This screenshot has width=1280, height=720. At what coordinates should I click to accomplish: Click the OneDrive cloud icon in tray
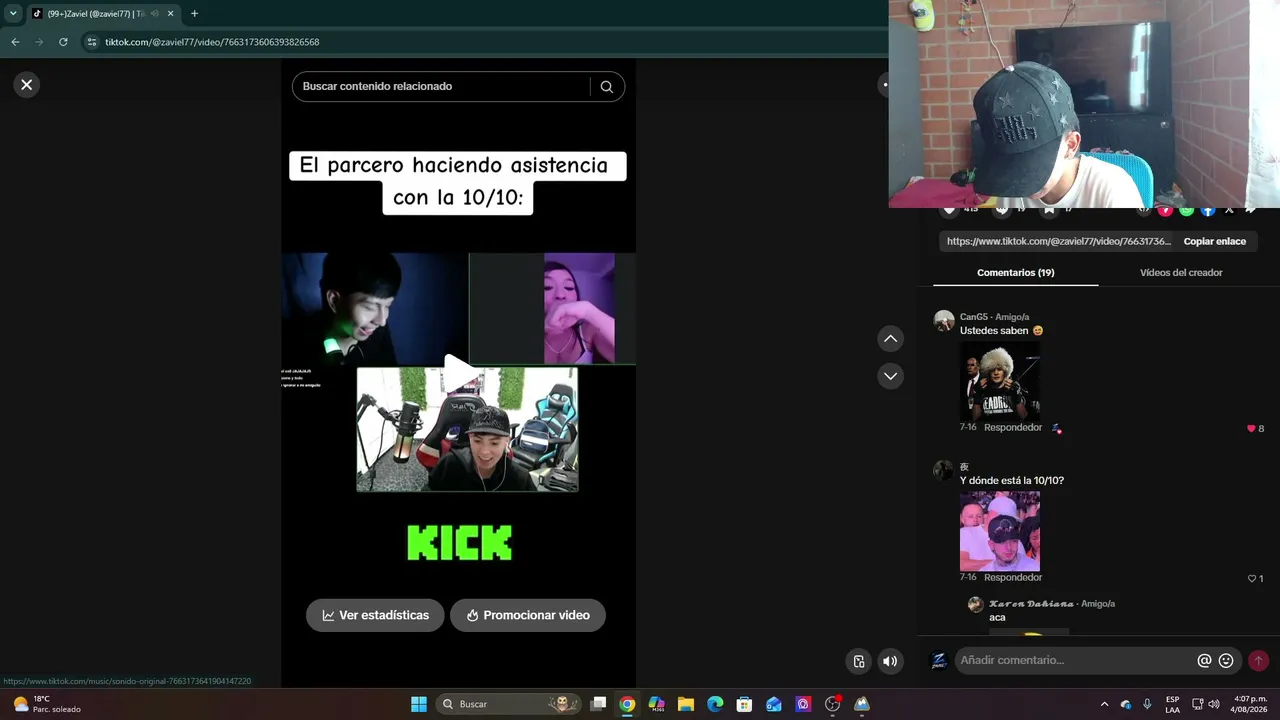(1126, 704)
